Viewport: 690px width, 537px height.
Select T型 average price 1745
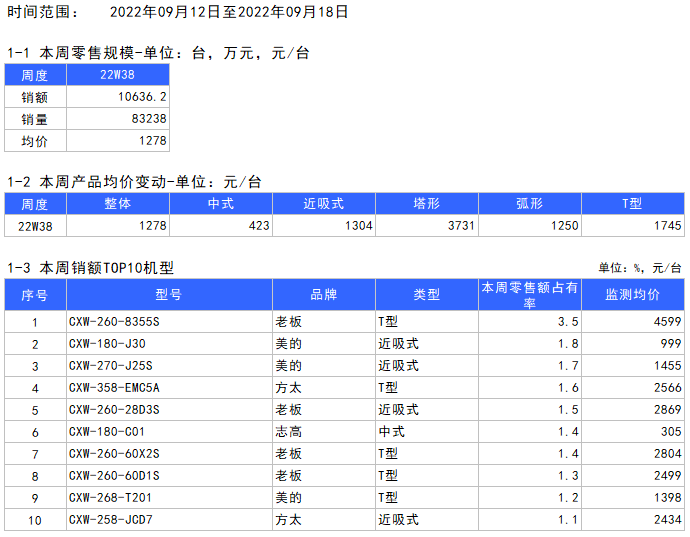[x=668, y=226]
